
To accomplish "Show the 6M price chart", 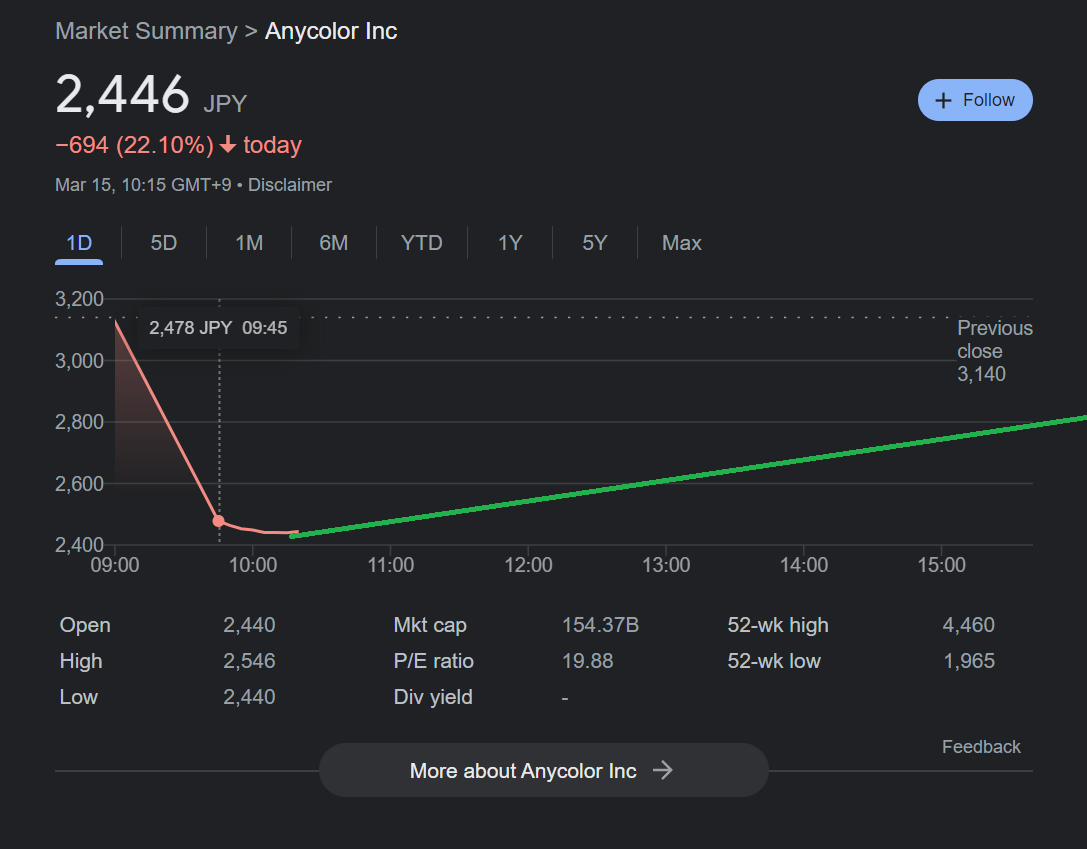I will point(333,243).
